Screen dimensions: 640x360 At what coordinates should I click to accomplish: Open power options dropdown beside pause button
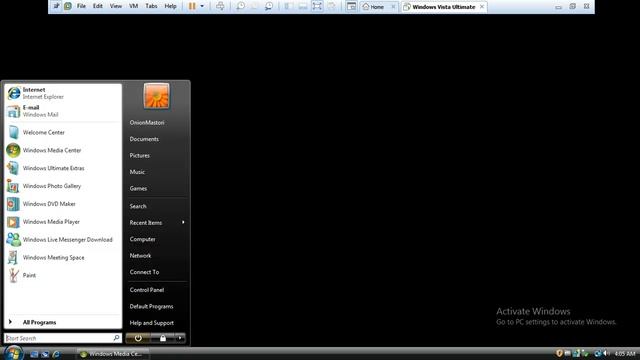click(202, 6)
